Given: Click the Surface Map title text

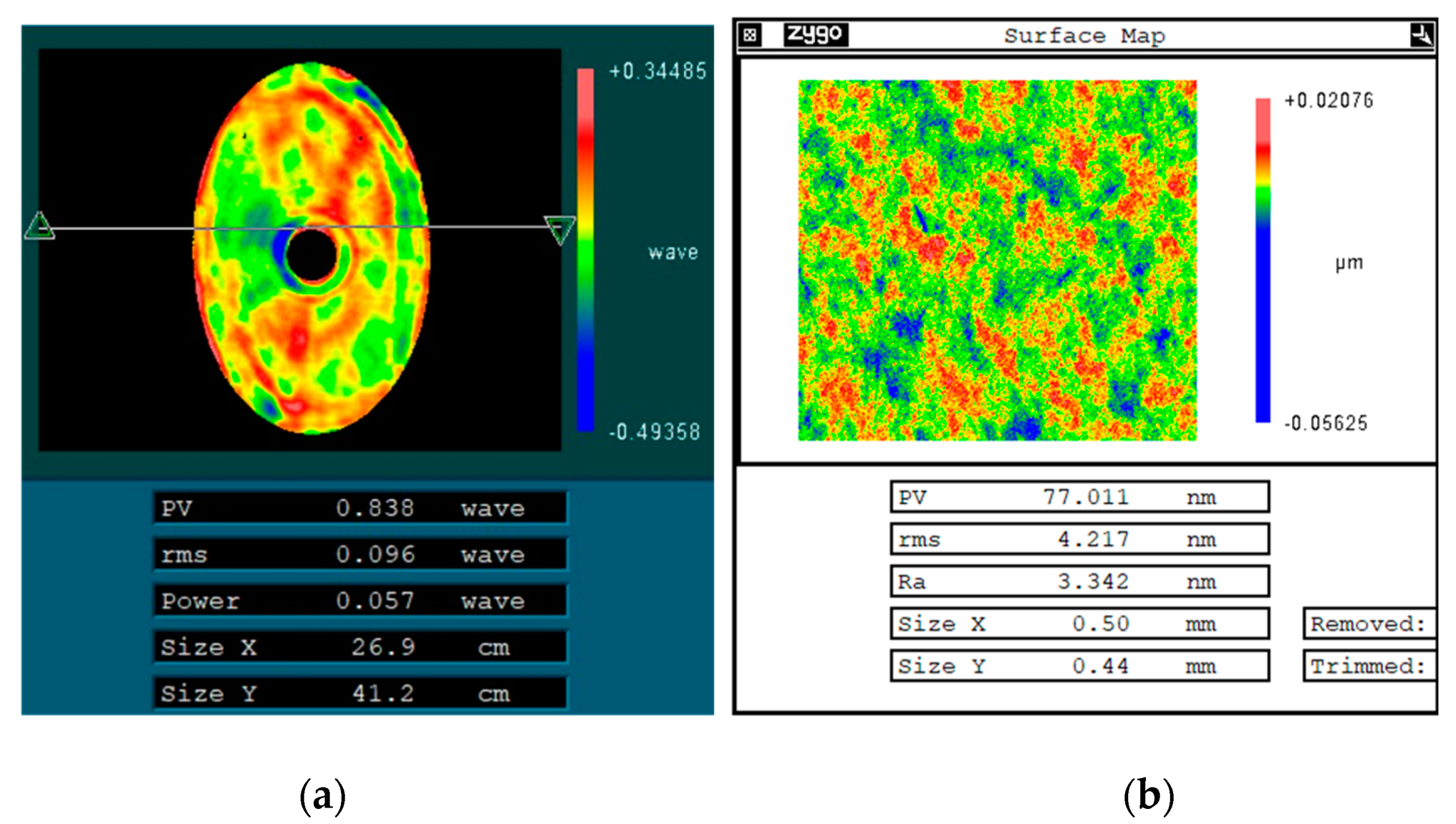Looking at the screenshot, I should [1084, 36].
